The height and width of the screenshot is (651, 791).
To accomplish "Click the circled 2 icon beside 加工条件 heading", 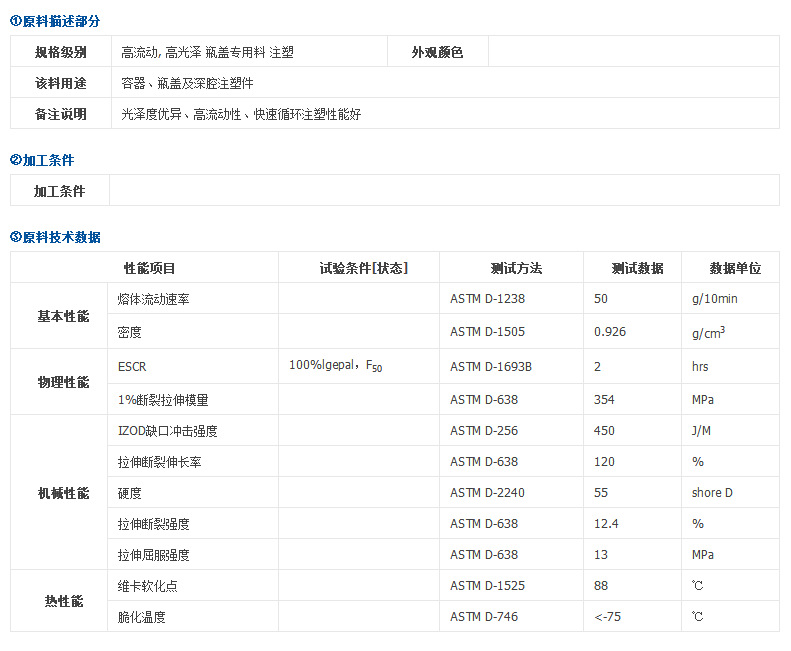I will pyautogui.click(x=16, y=160).
